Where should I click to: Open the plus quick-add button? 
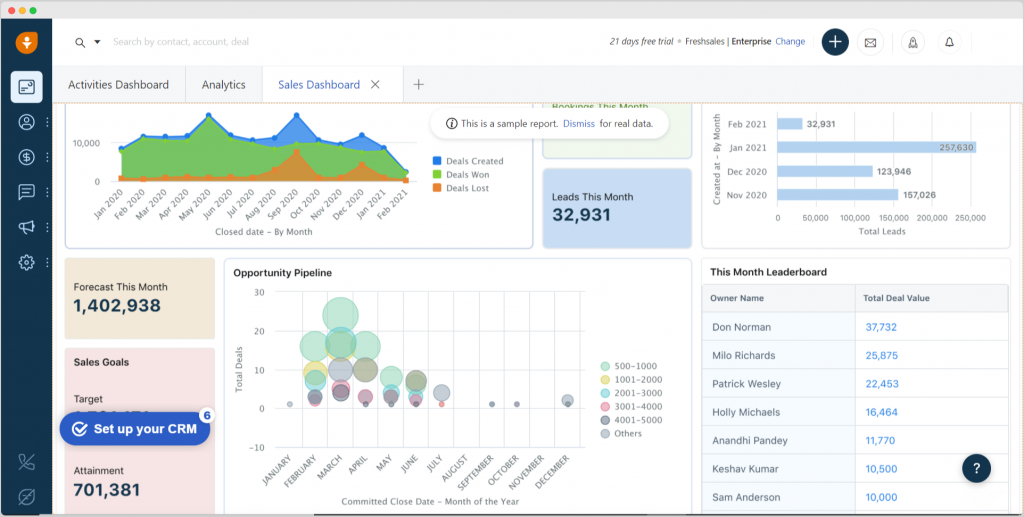pos(835,42)
